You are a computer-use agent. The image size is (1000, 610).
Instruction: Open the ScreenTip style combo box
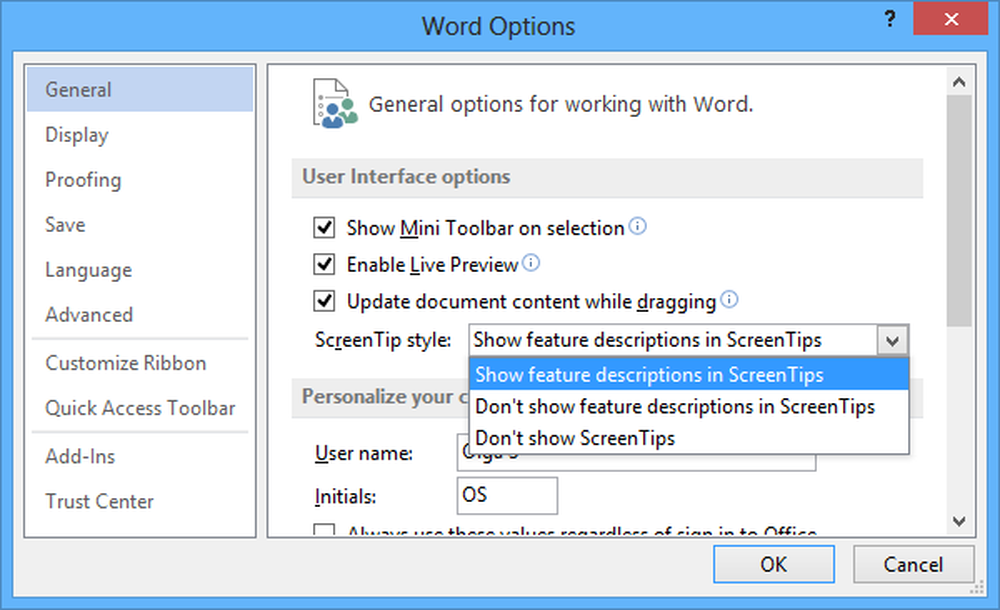click(x=680, y=339)
